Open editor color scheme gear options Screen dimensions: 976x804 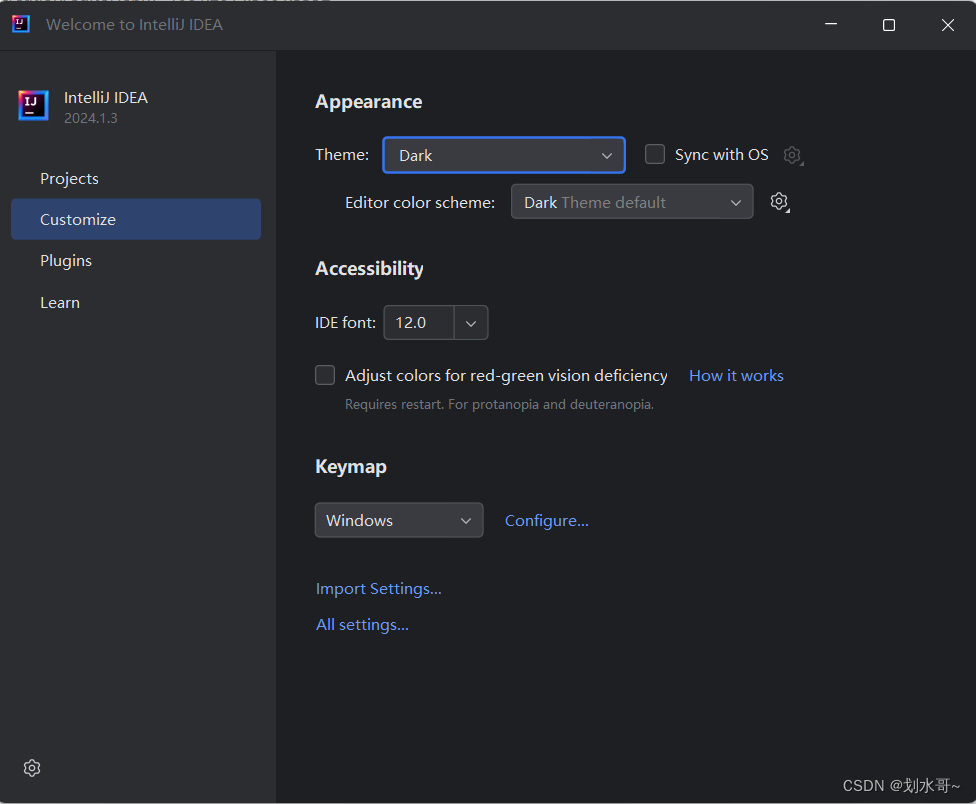click(779, 202)
